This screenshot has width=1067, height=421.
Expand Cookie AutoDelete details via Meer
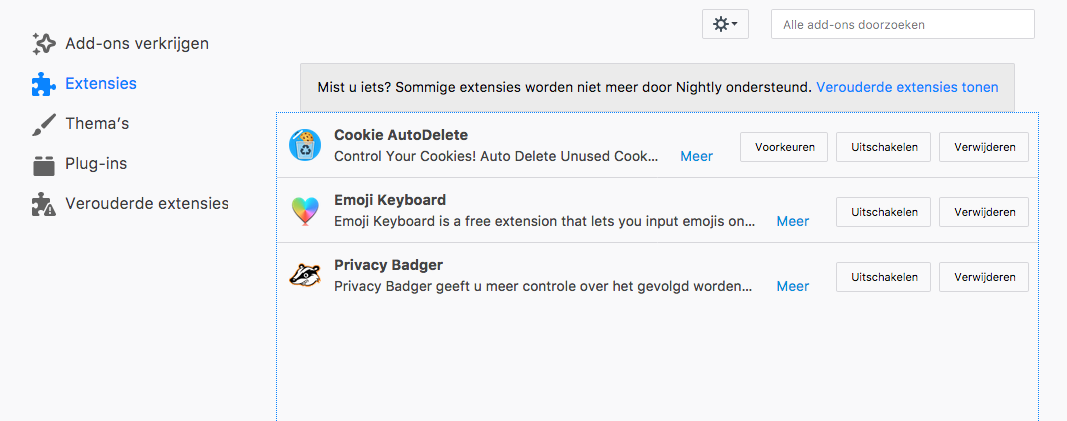(x=696, y=156)
